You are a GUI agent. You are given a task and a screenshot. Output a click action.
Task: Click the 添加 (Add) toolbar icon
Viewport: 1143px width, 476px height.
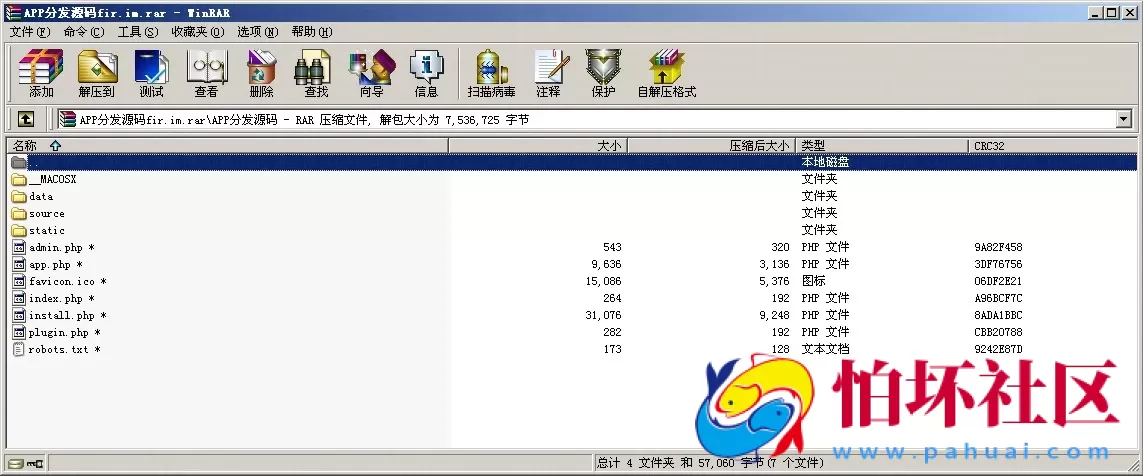point(41,73)
